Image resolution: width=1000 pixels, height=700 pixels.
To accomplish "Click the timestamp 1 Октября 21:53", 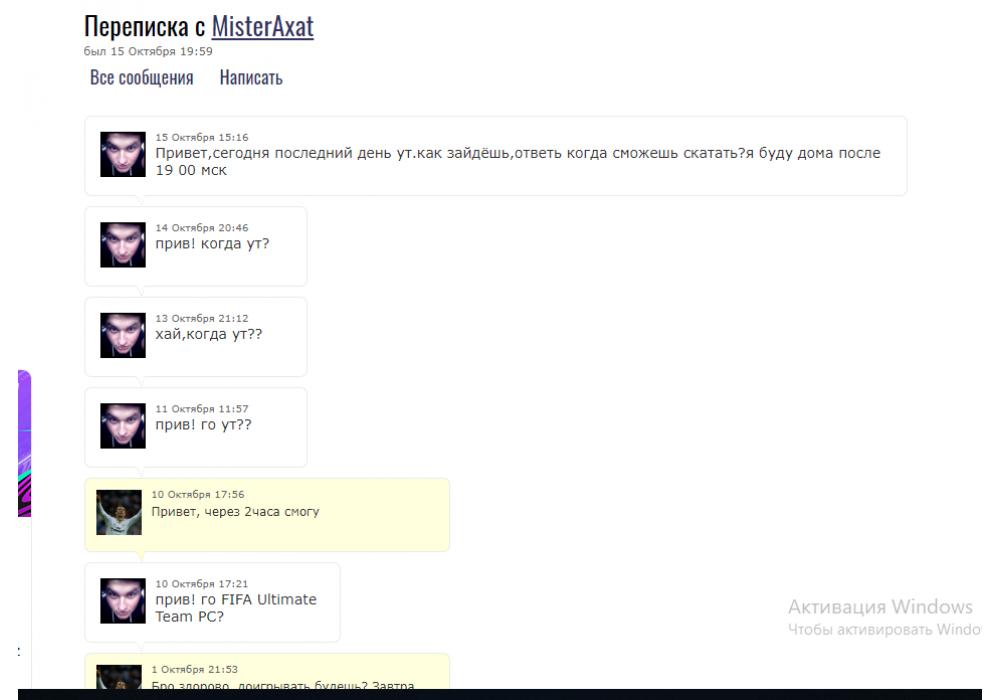I will (x=195, y=669).
